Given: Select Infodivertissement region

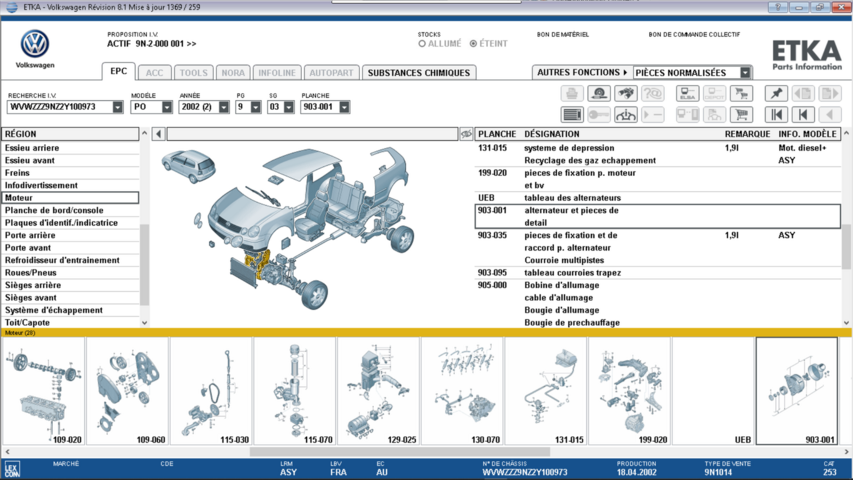Looking at the screenshot, I should [x=71, y=185].
